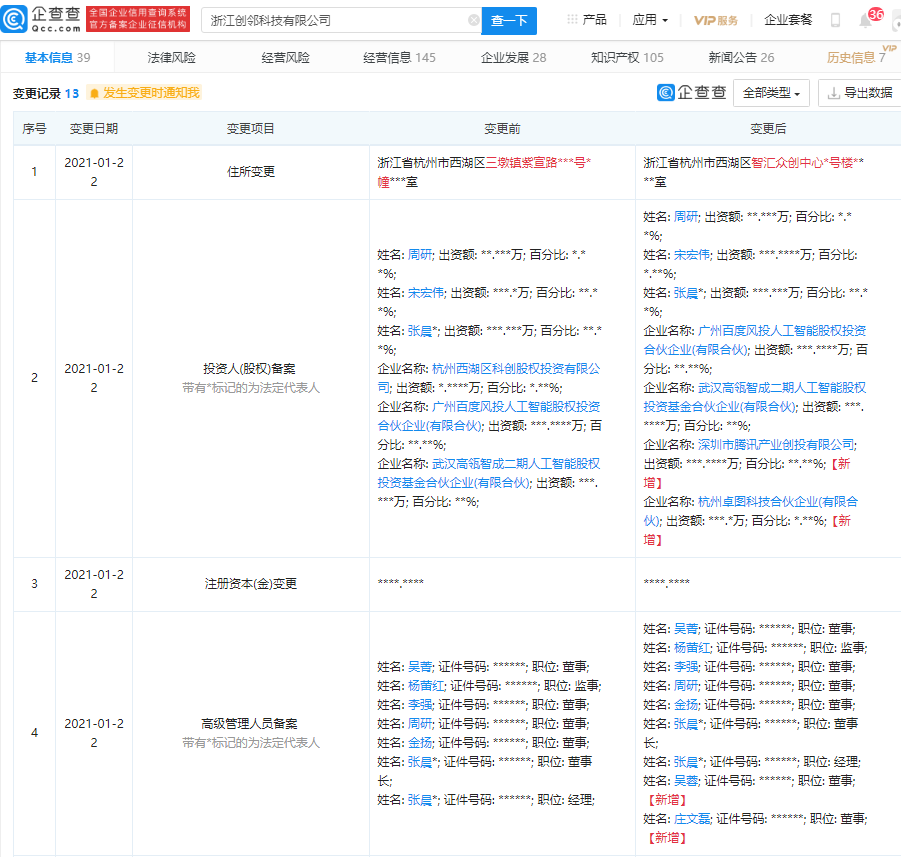901x857 pixels.
Task: Clear the search box text
Action: 473,20
